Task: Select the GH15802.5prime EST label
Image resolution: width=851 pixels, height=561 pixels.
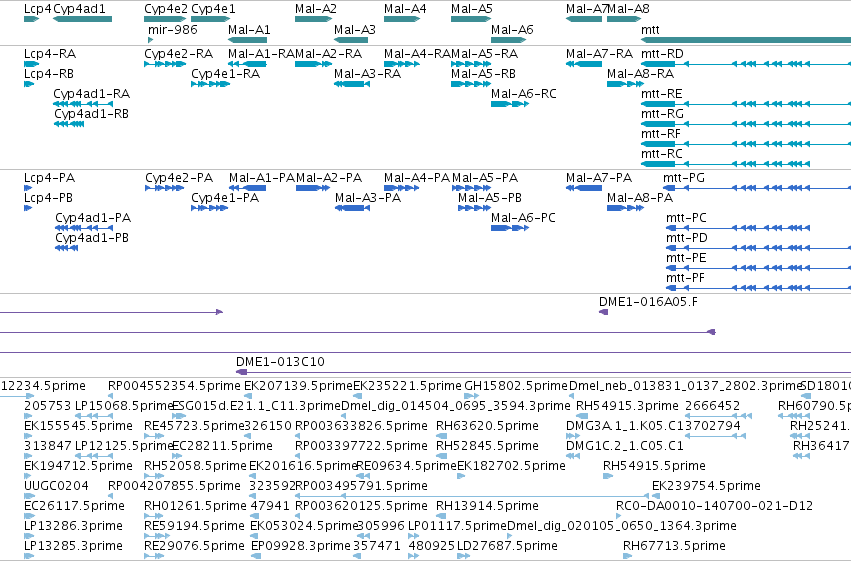Action: (516, 386)
